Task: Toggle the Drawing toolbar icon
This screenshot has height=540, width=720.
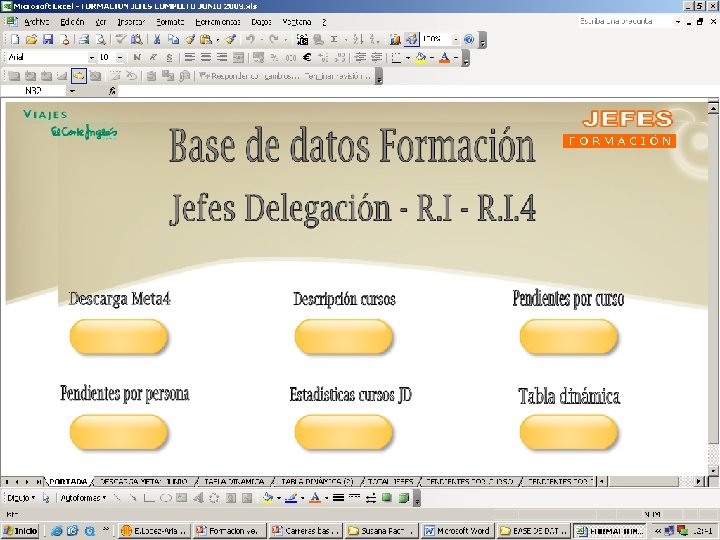Action: [411, 39]
